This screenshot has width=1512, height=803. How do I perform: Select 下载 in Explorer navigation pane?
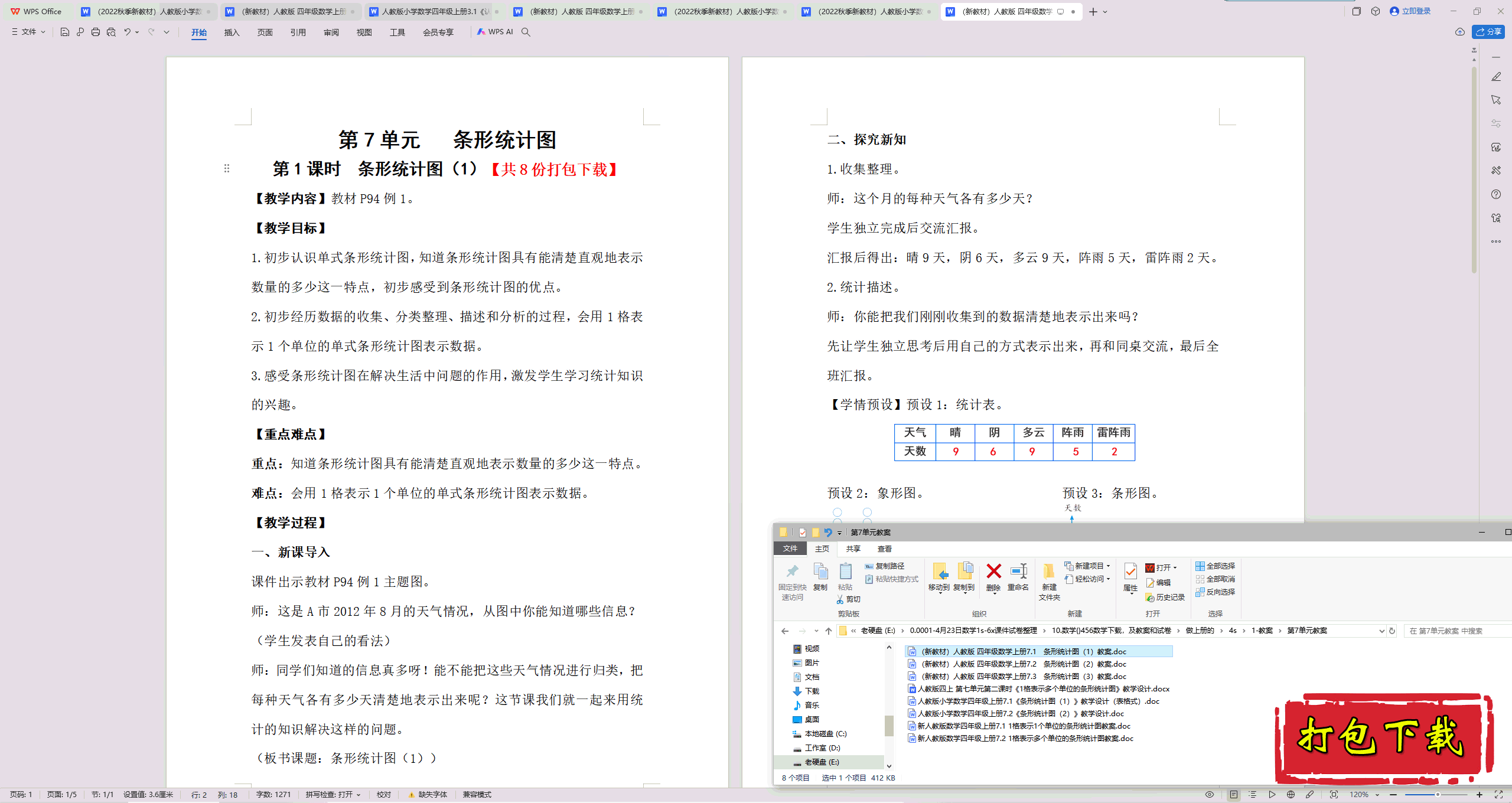point(812,691)
